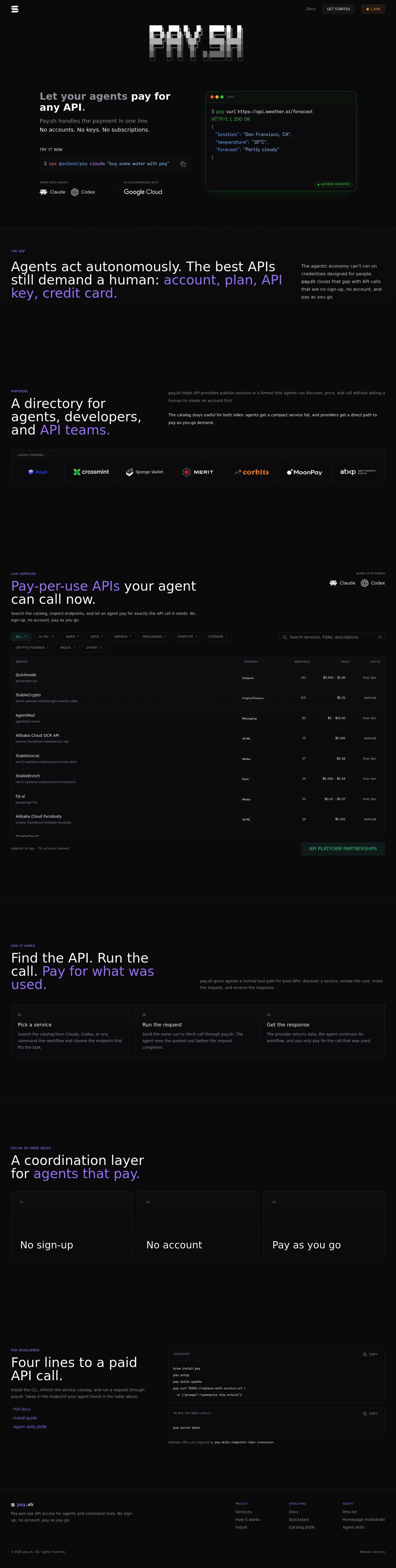Image resolution: width=396 pixels, height=1568 pixels.
Task: Open the Install footer link
Action: (x=241, y=1527)
